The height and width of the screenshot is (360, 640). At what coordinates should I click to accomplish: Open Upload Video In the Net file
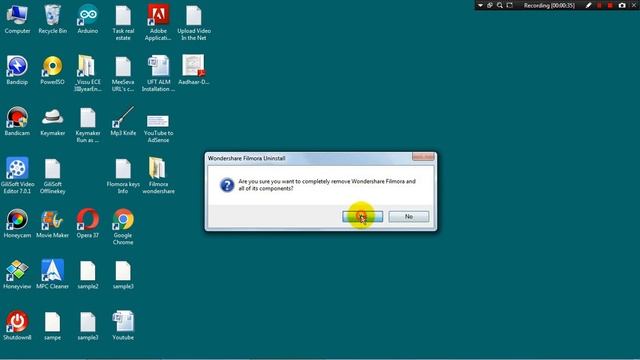click(194, 23)
